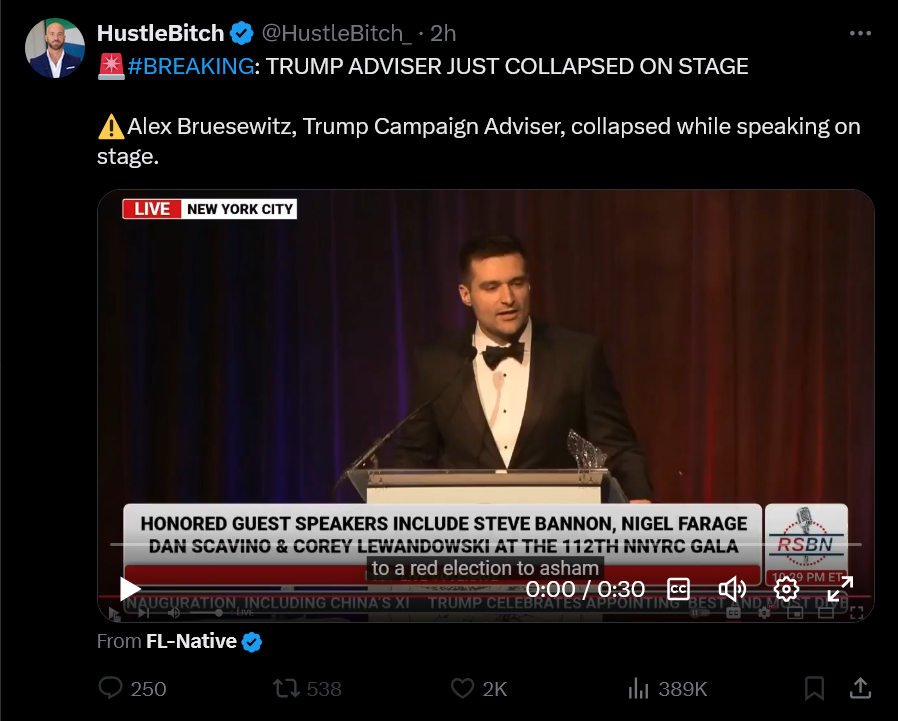Open the 2h post timestamp
The image size is (898, 721).
[443, 33]
